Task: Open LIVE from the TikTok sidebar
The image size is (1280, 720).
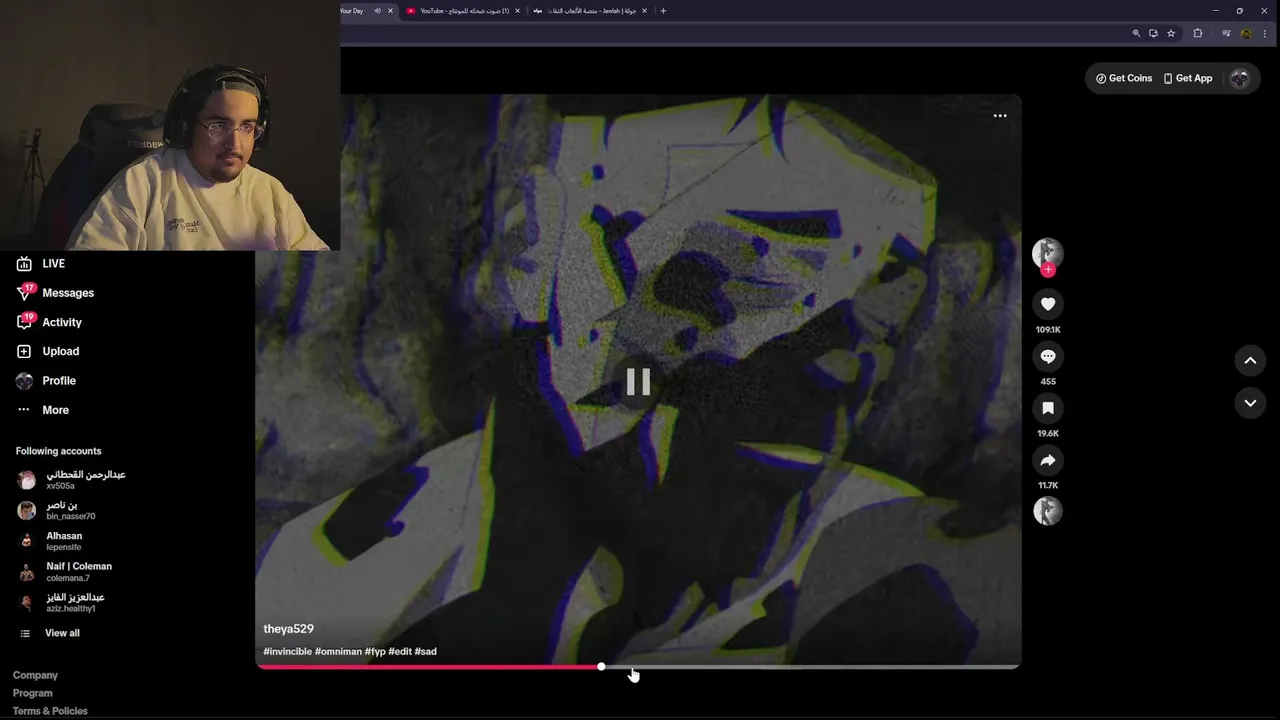Action: click(40, 264)
